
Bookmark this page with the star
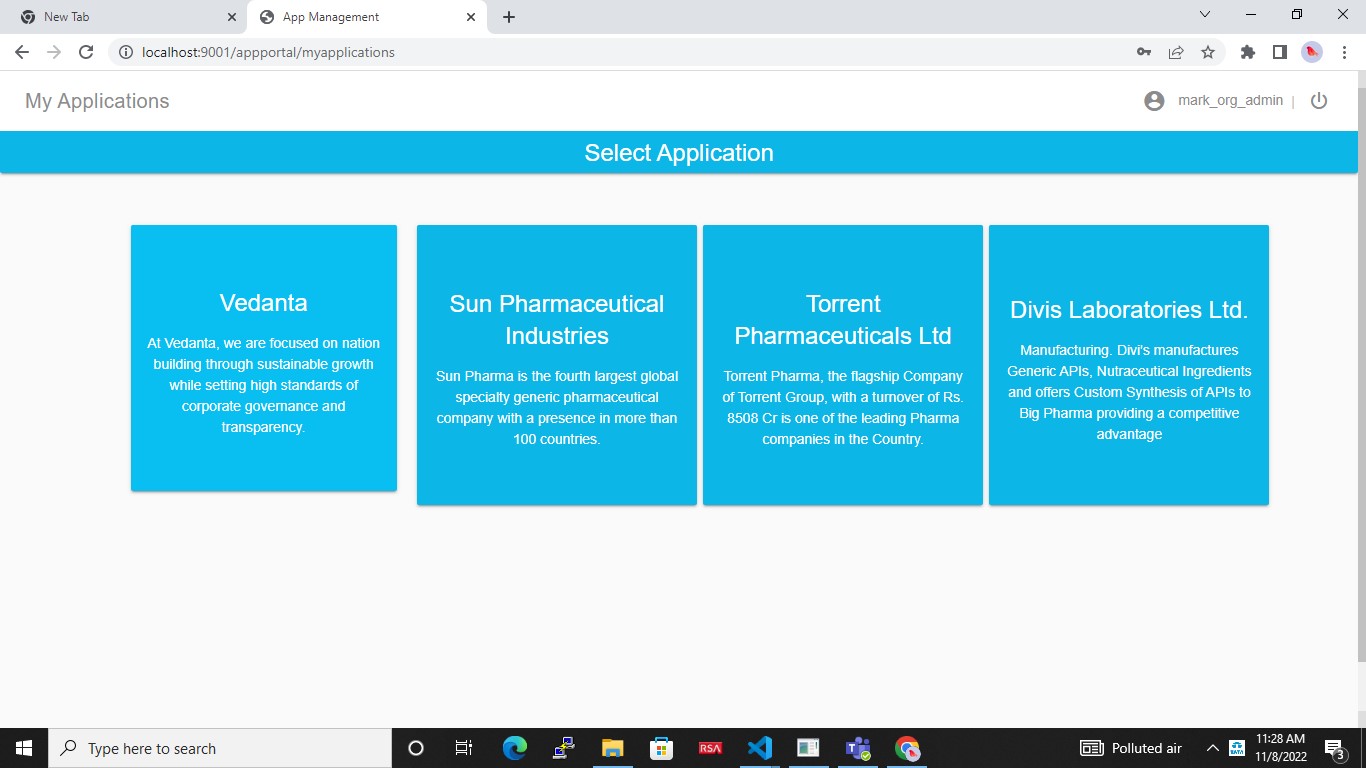pyautogui.click(x=1208, y=52)
